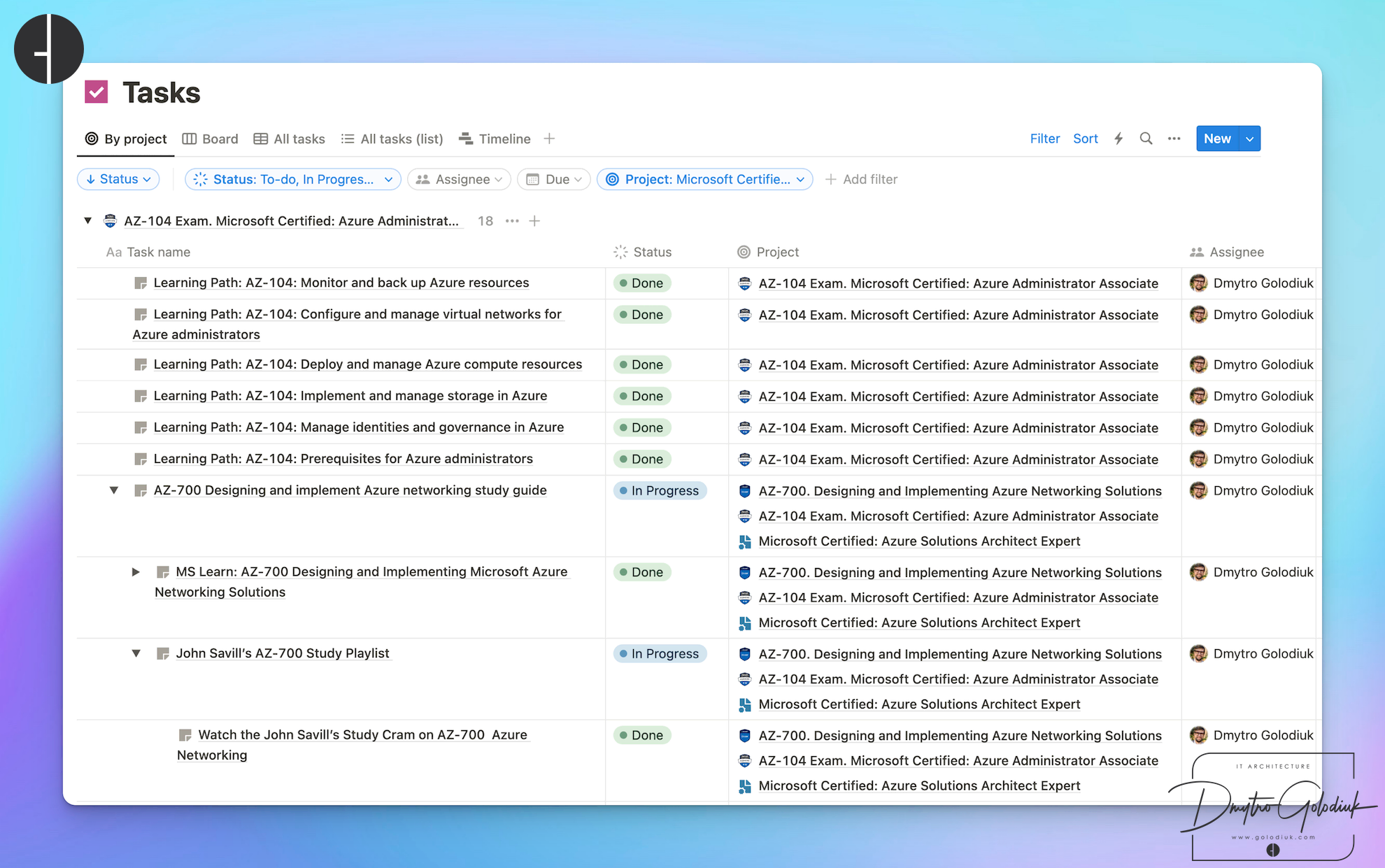1385x868 pixels.
Task: Click the page icon of Implement and manage storage task
Action: click(141, 396)
